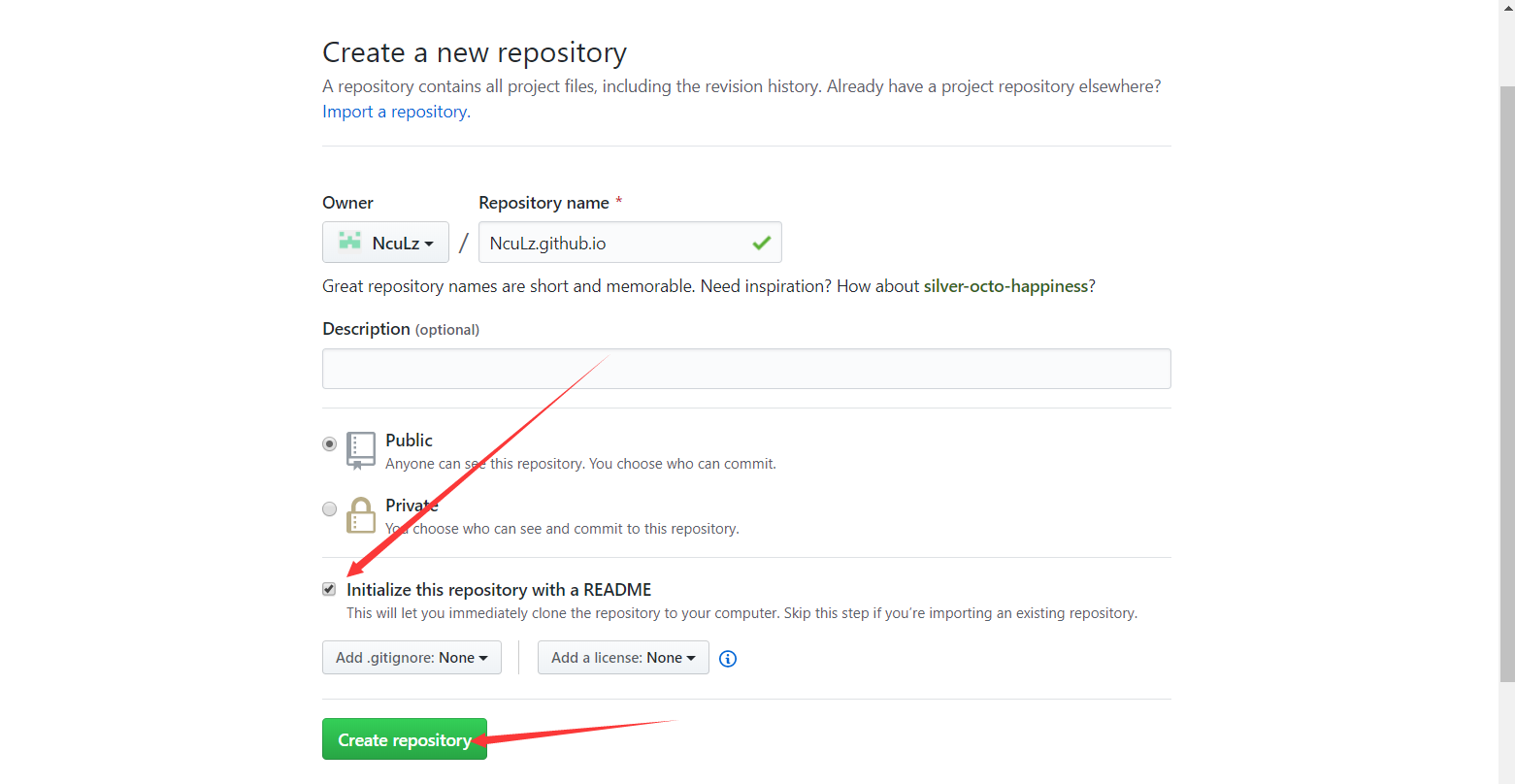Click the private repository lock icon
Viewport: 1515px width, 784px height.
tap(361, 515)
